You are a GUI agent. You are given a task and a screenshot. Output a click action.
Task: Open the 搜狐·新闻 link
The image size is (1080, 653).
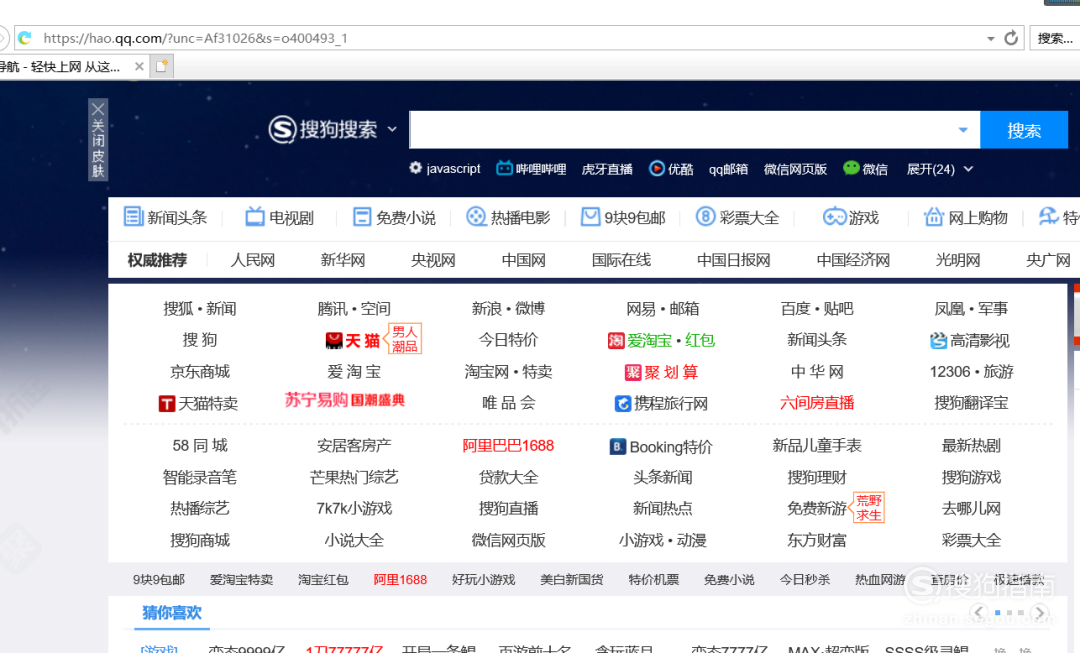[200, 309]
